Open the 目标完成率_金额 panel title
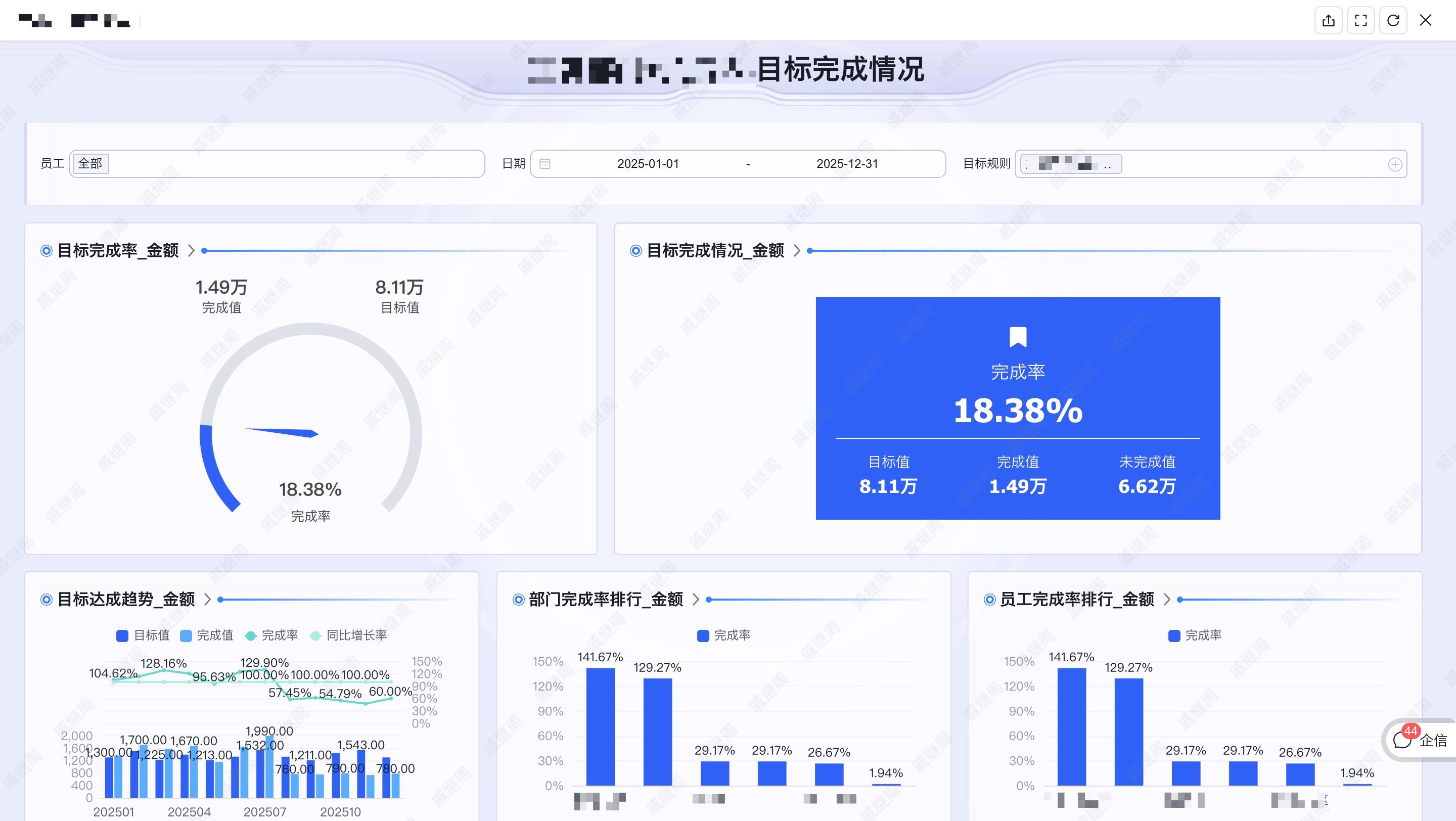Screen dimensions: 1456x821 pyautogui.click(x=118, y=251)
